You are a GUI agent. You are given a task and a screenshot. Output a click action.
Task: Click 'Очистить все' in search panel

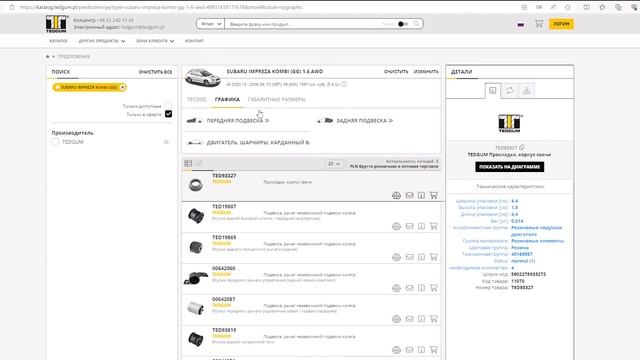pyautogui.click(x=155, y=72)
